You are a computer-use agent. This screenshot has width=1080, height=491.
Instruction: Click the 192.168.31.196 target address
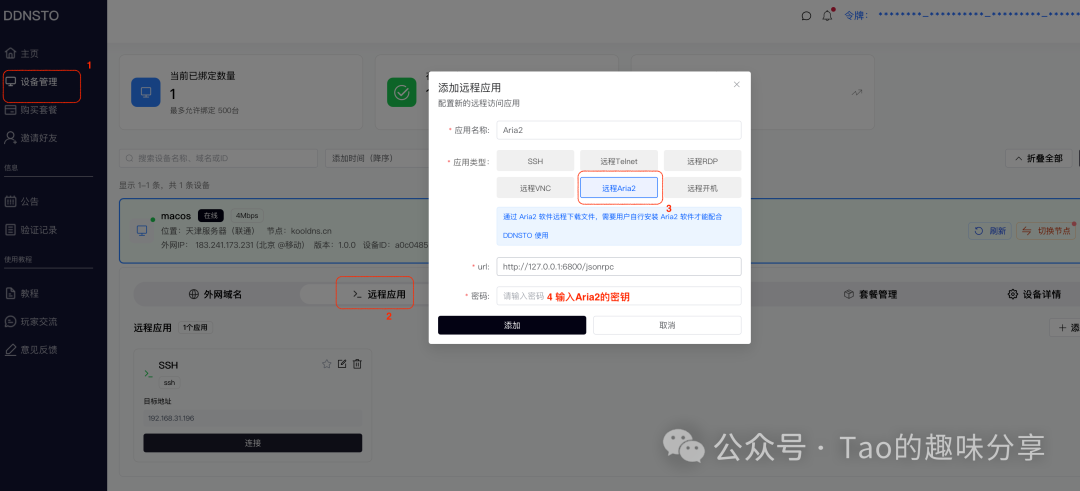click(x=253, y=418)
